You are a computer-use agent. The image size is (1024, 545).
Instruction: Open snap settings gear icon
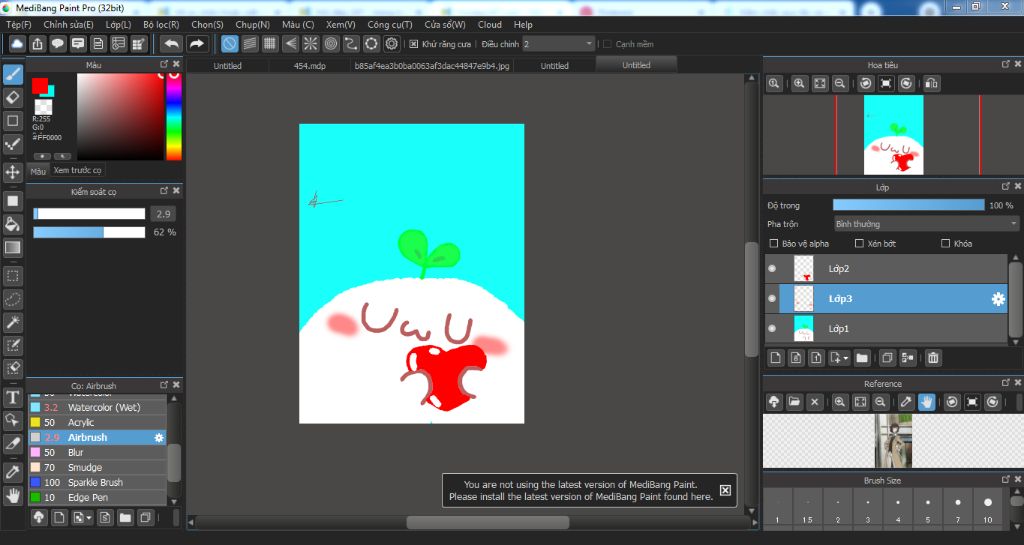(392, 44)
